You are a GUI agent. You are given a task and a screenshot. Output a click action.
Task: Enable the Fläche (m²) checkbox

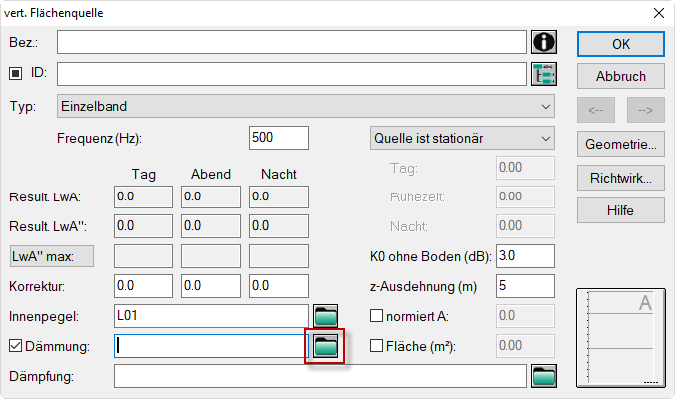376,346
